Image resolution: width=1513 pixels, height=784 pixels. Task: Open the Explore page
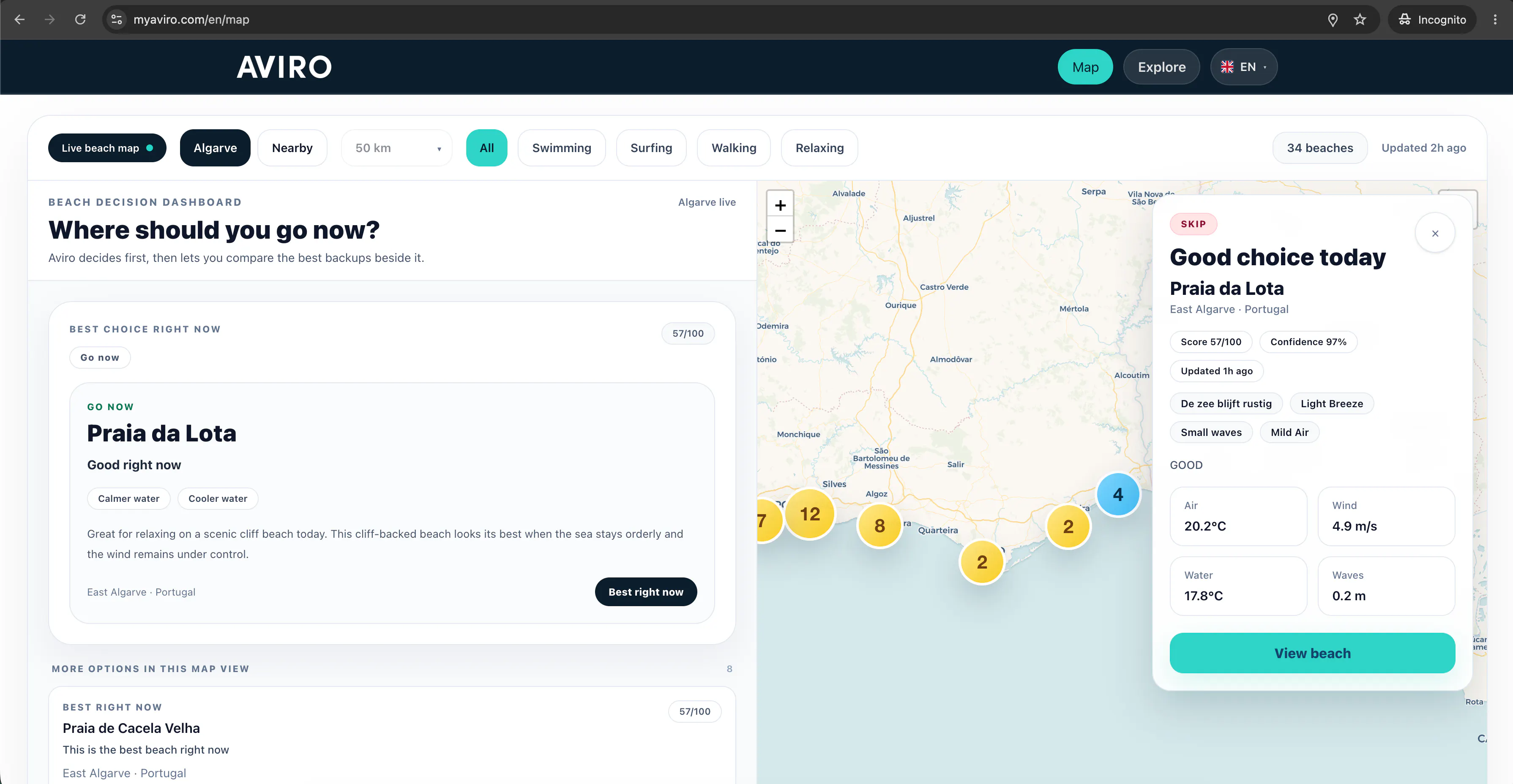[x=1161, y=67]
